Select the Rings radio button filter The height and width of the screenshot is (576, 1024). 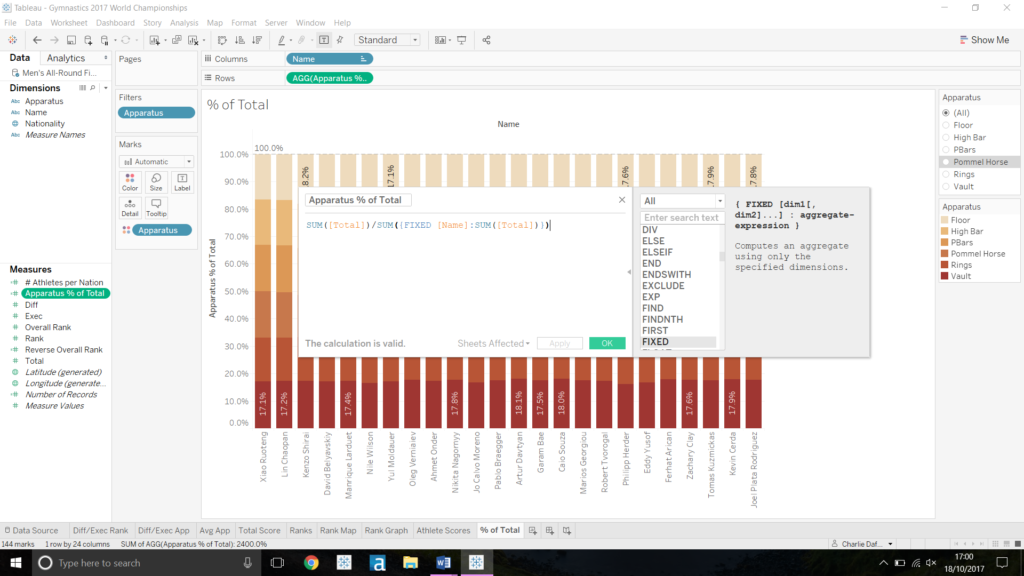click(946, 174)
